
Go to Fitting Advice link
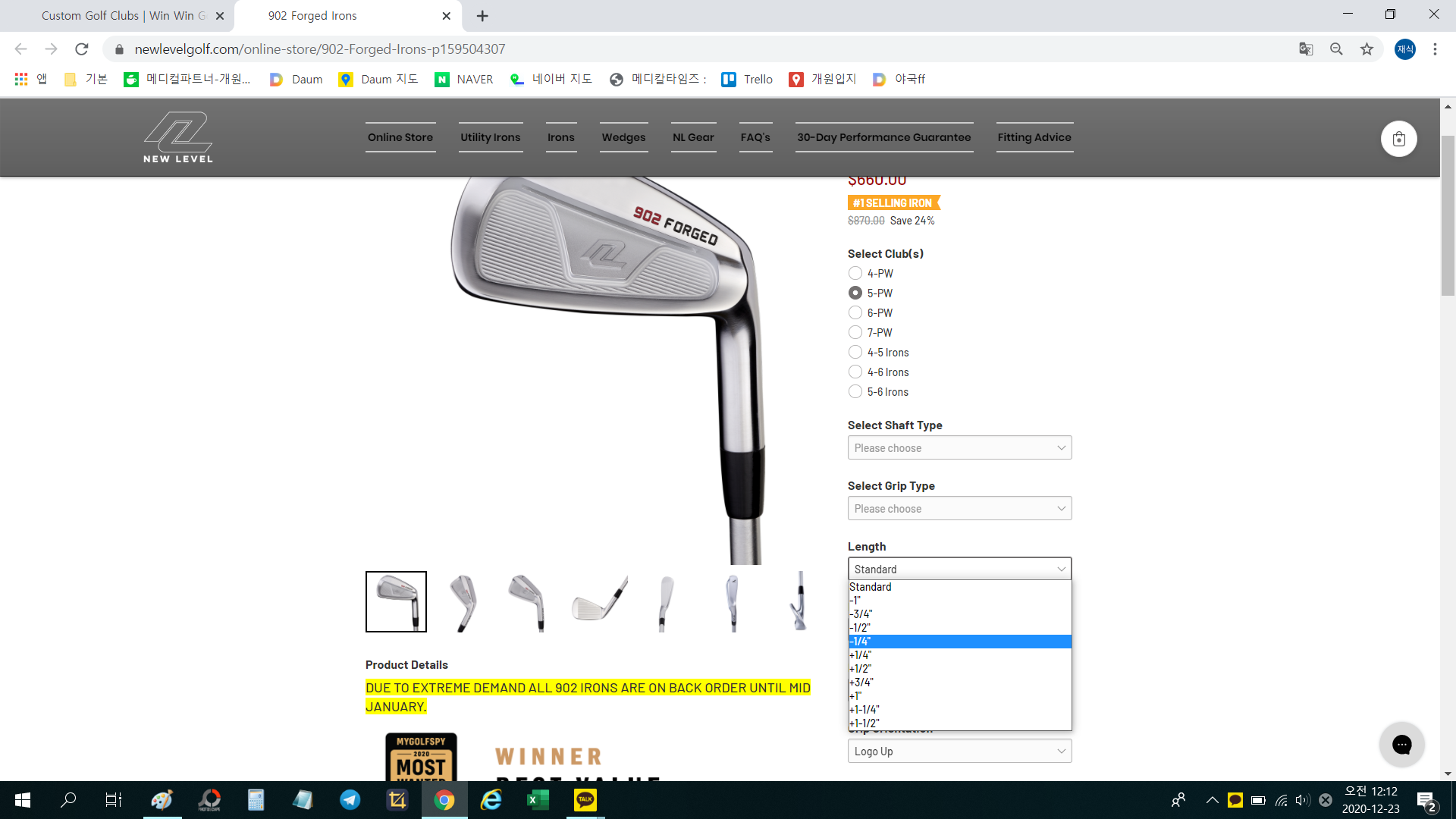(1034, 137)
